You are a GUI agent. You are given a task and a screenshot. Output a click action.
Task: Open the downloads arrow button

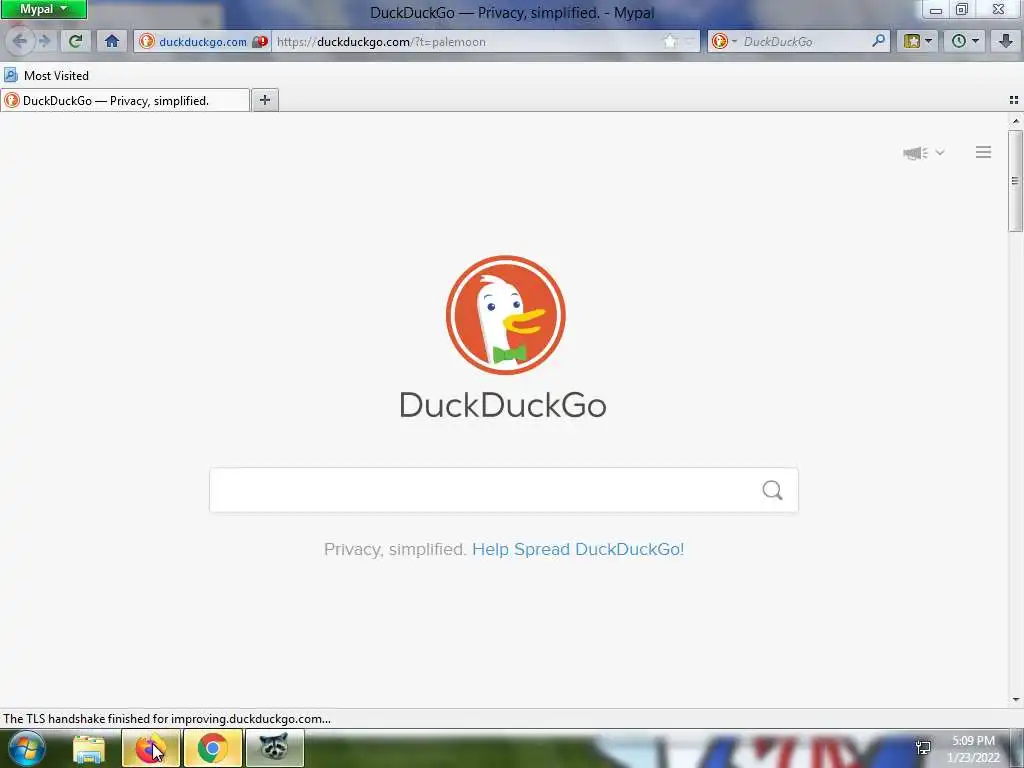1006,41
